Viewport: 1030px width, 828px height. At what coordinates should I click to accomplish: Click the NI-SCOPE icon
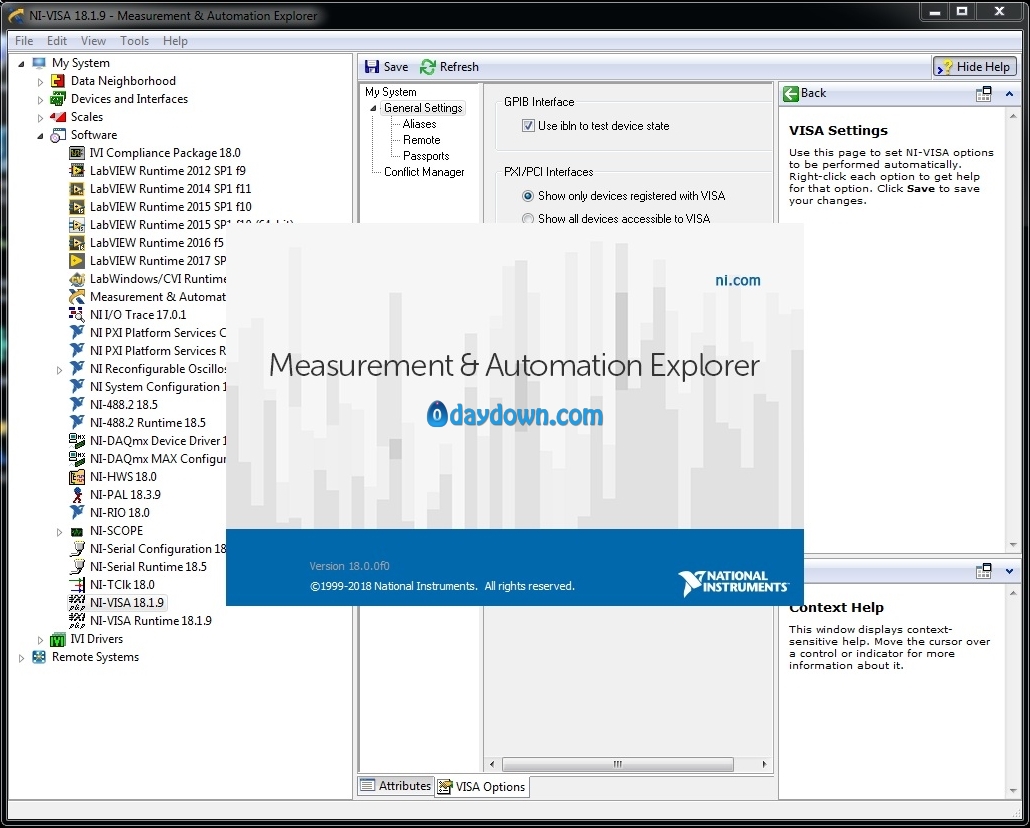77,531
